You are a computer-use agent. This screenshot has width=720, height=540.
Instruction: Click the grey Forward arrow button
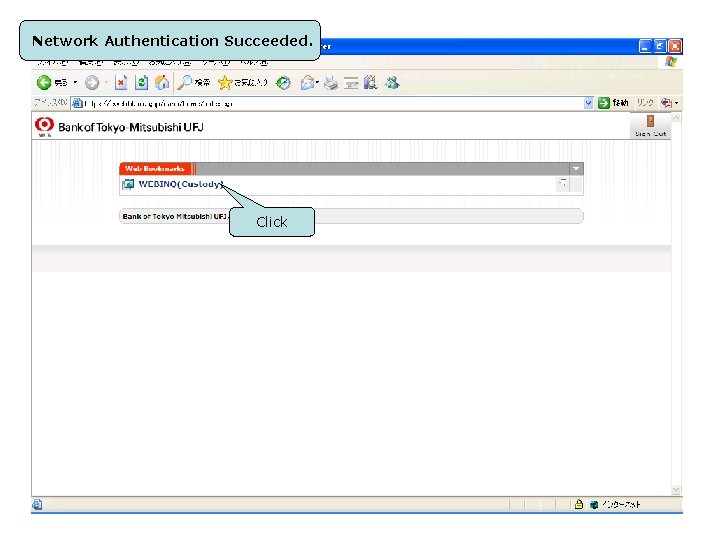[x=92, y=83]
